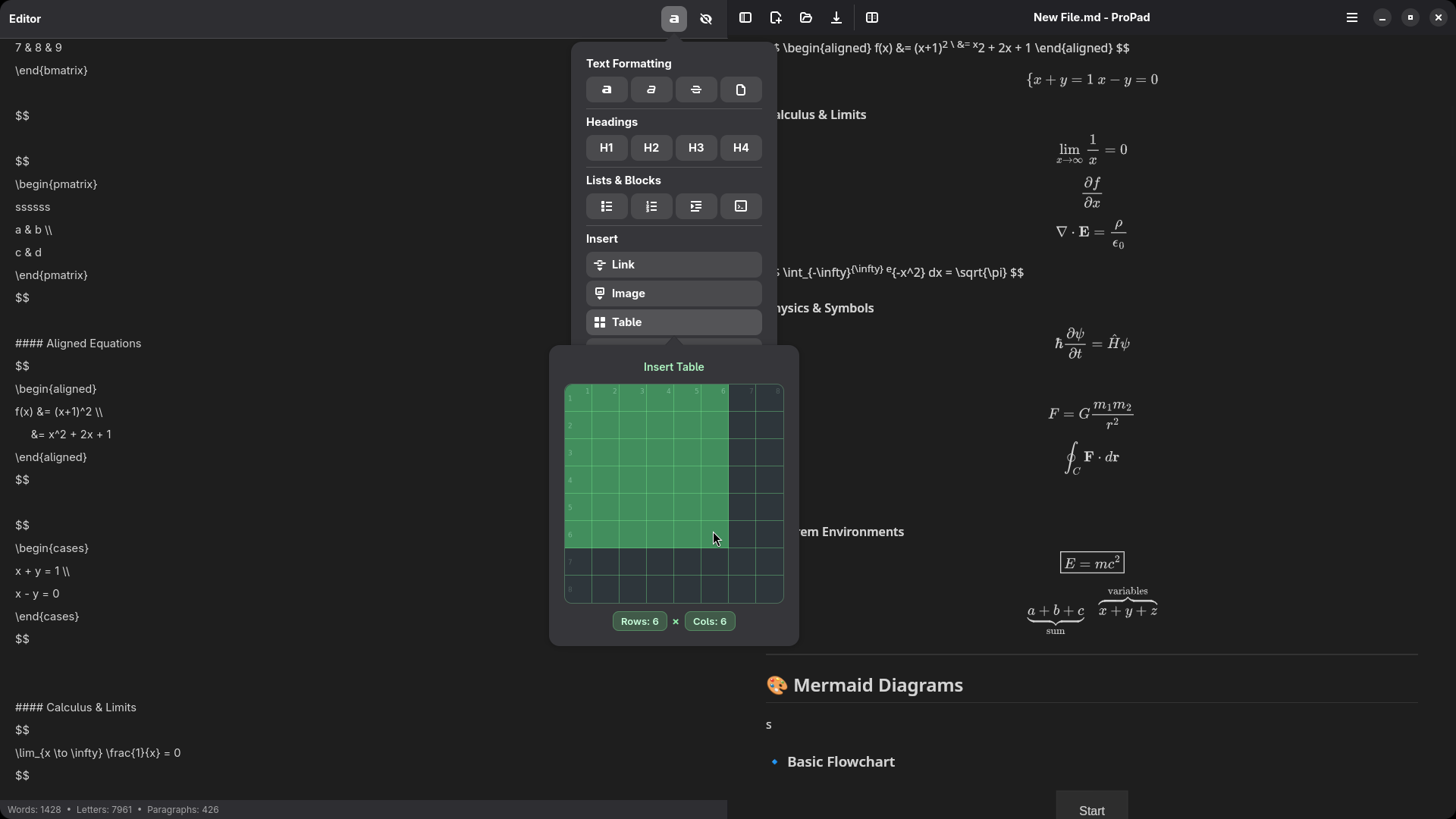Toggle the hidden-eye preview visibility button
The height and width of the screenshot is (819, 1456).
pos(706,19)
